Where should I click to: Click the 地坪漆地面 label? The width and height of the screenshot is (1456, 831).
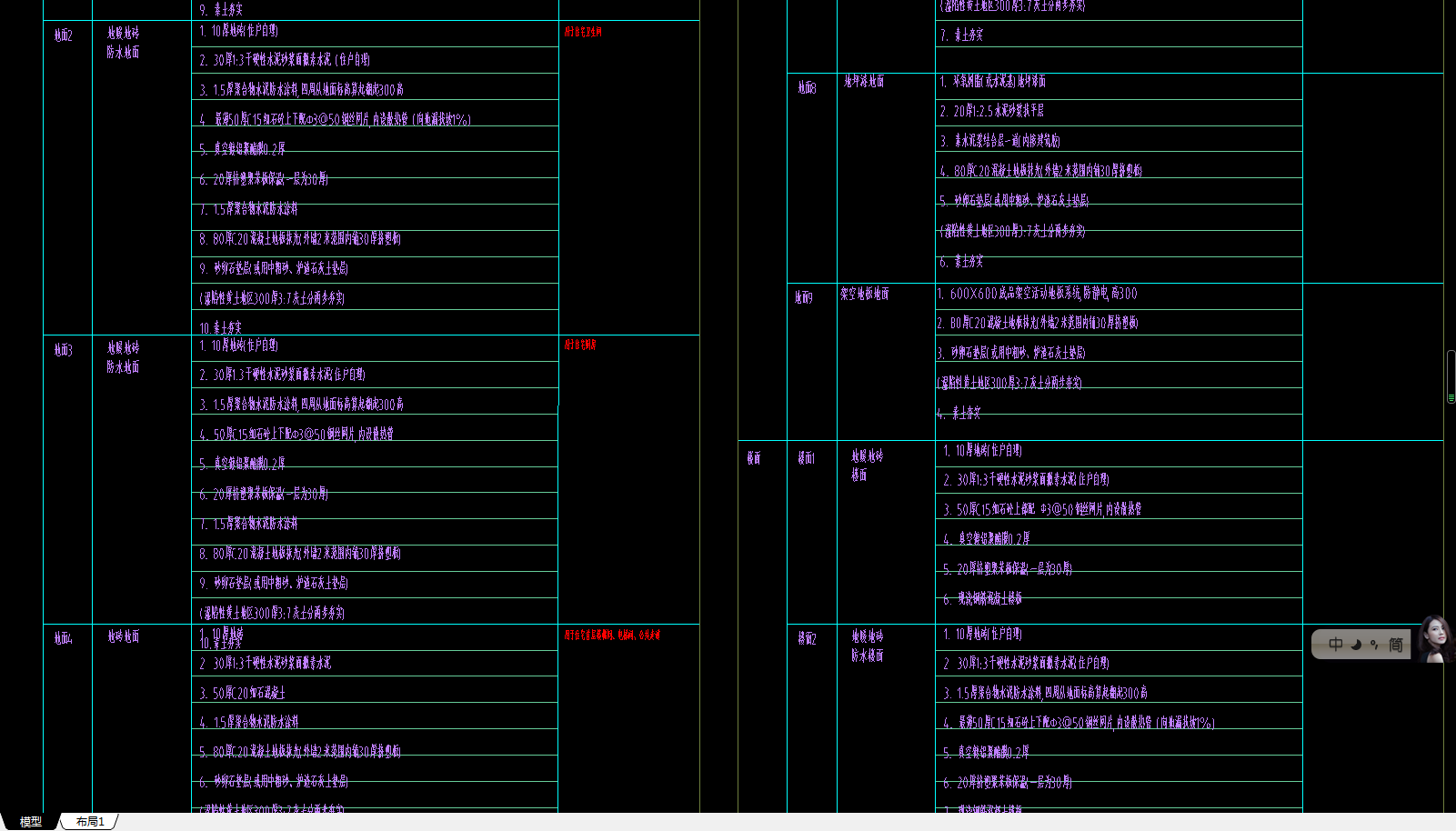tap(864, 81)
